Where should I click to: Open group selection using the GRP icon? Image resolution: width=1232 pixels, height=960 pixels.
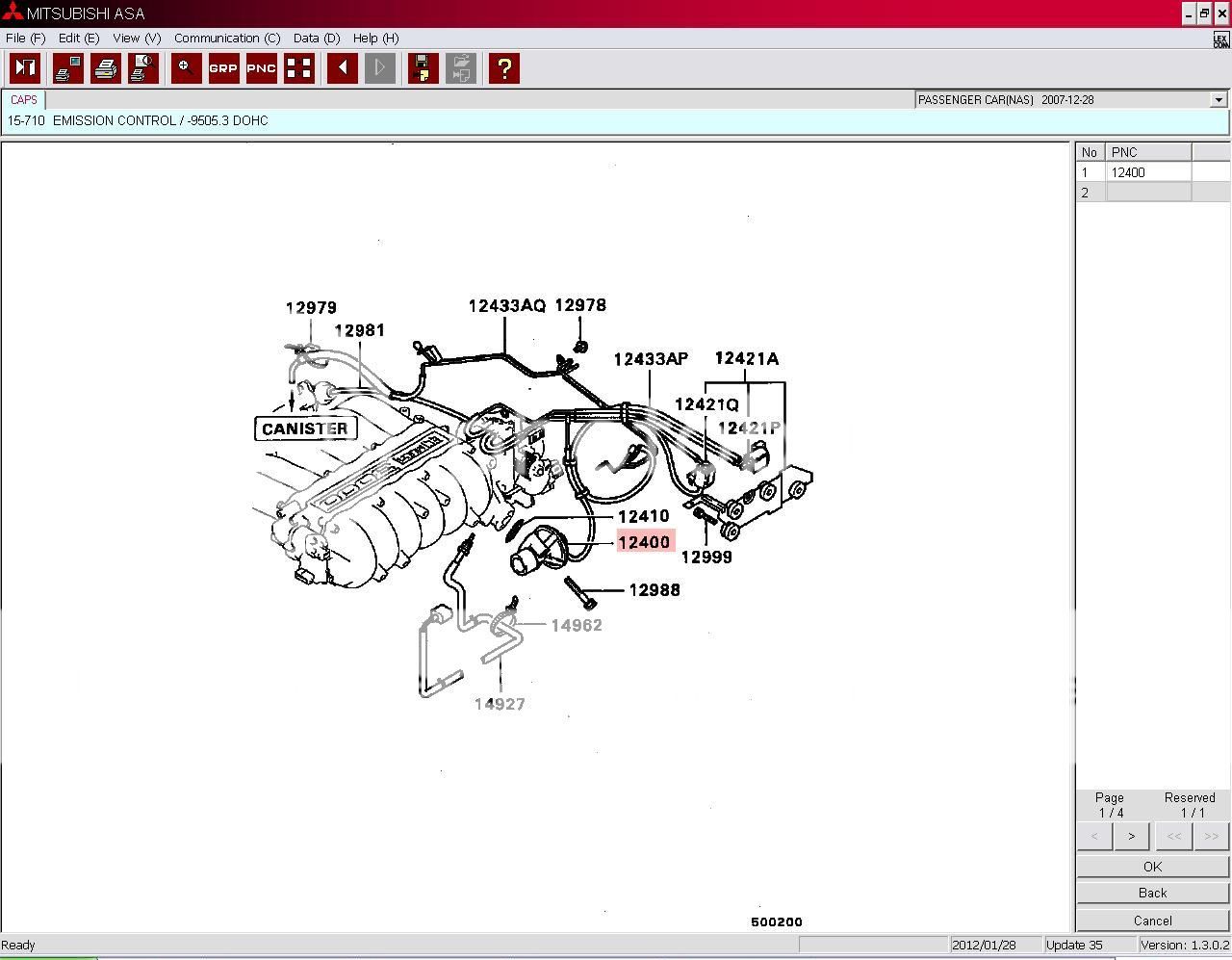pos(222,67)
